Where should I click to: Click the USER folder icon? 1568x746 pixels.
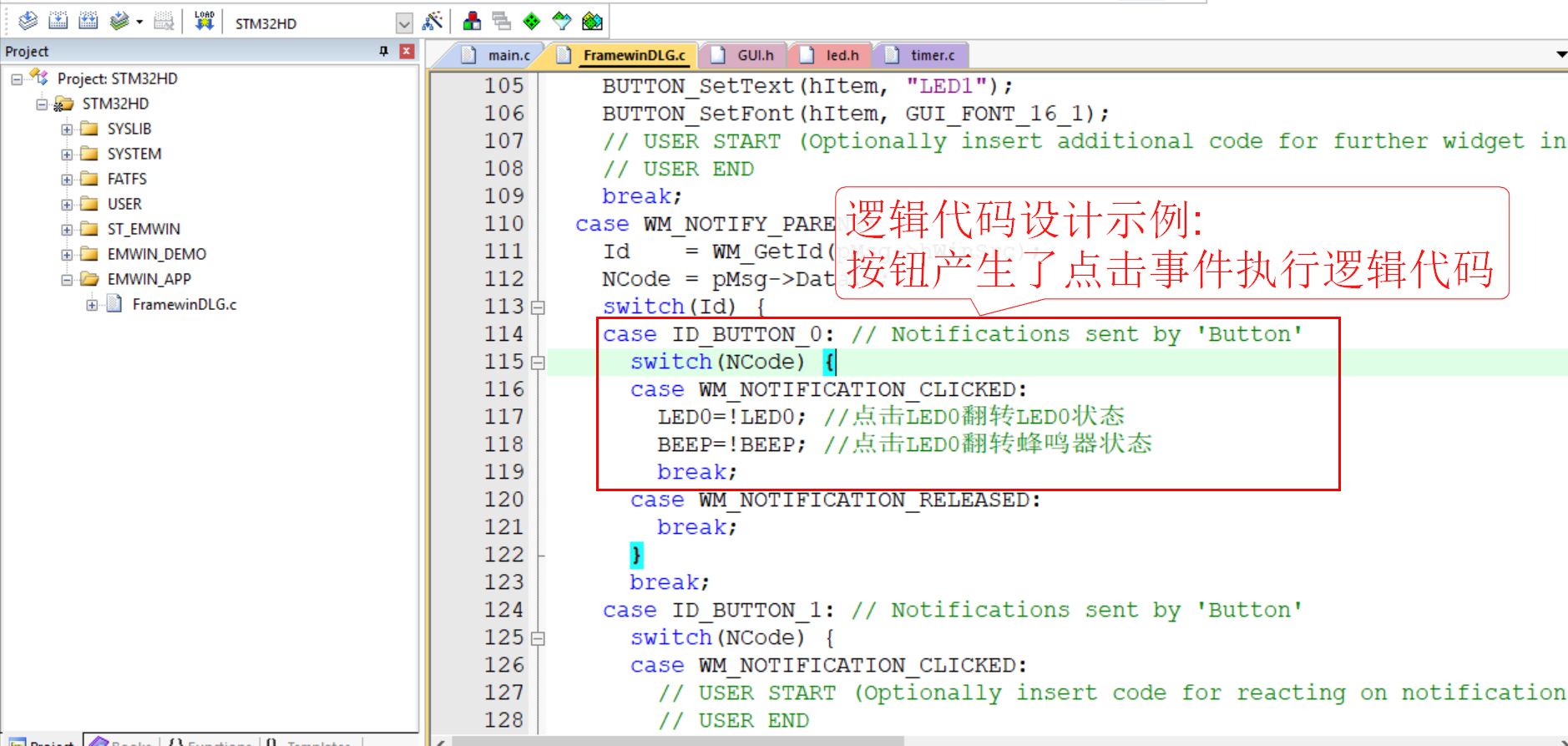coord(89,204)
